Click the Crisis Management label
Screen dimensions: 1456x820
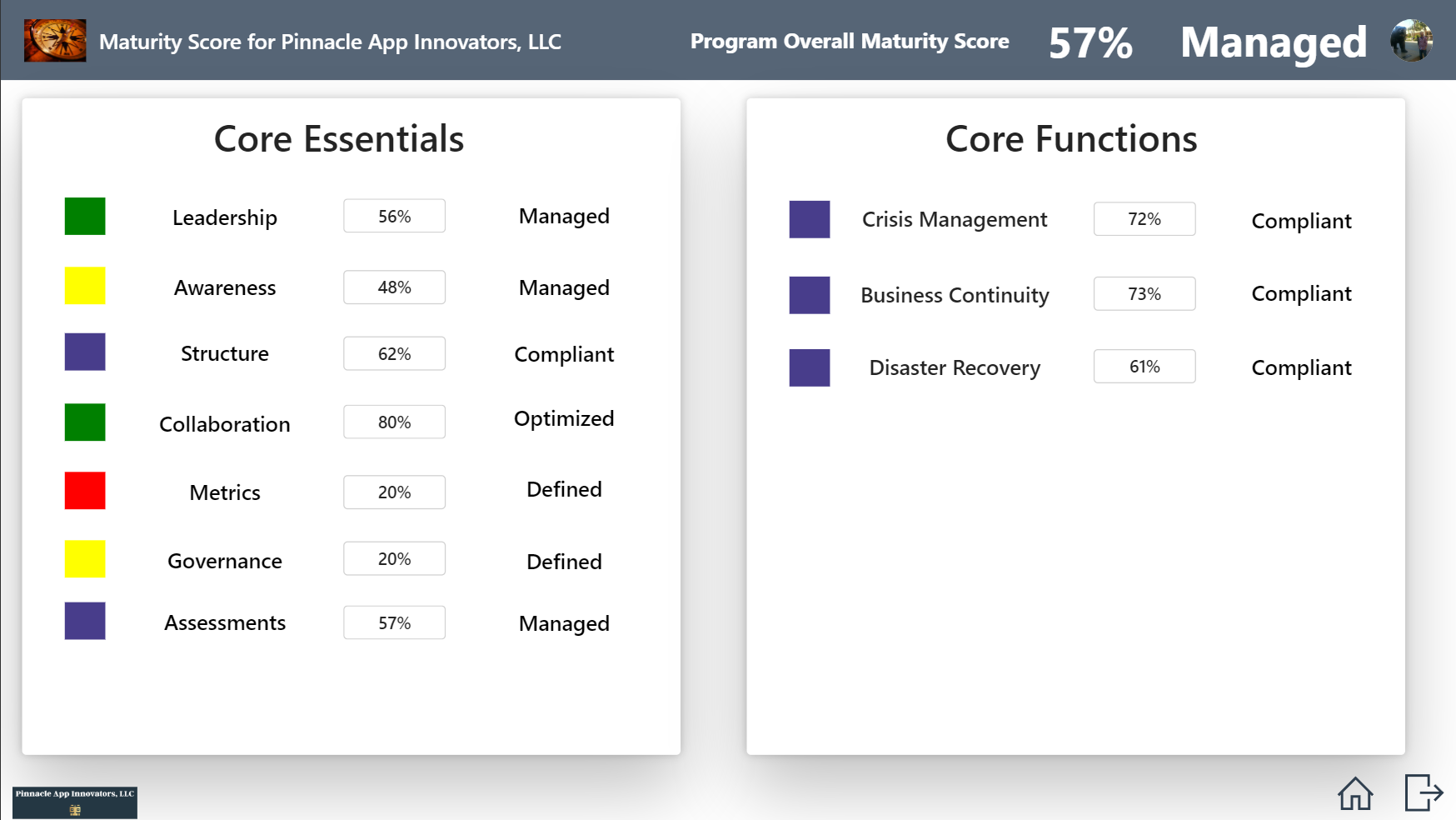point(955,220)
